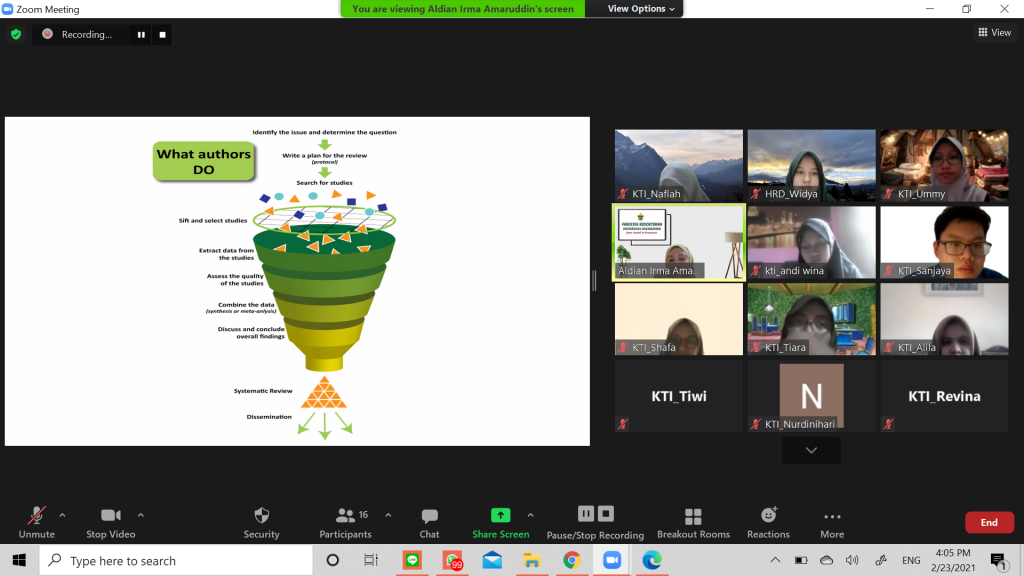Select KTI_Sanjaya video tile
The width and height of the screenshot is (1024, 576).
944,242
